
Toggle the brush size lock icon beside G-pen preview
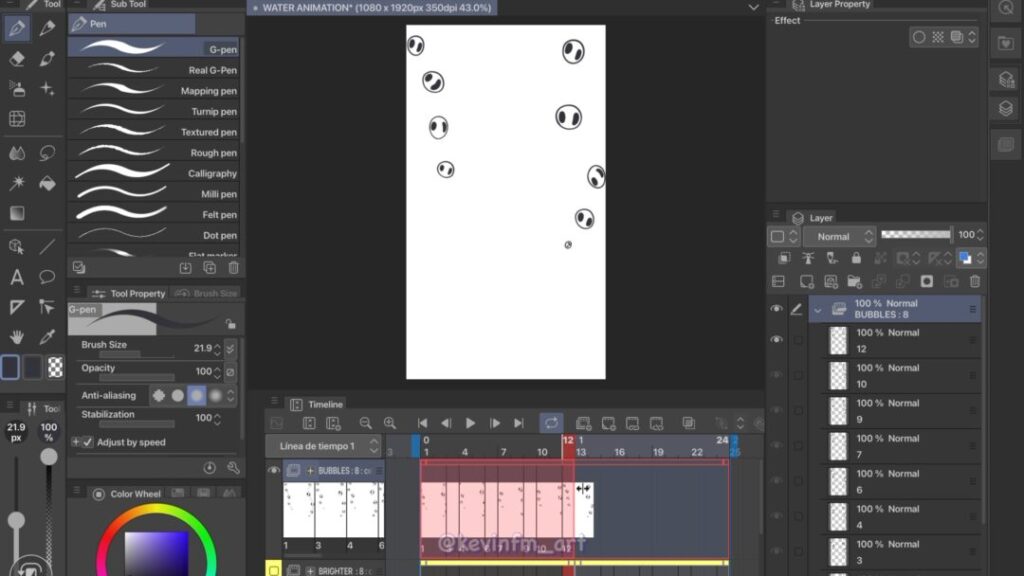click(x=231, y=324)
